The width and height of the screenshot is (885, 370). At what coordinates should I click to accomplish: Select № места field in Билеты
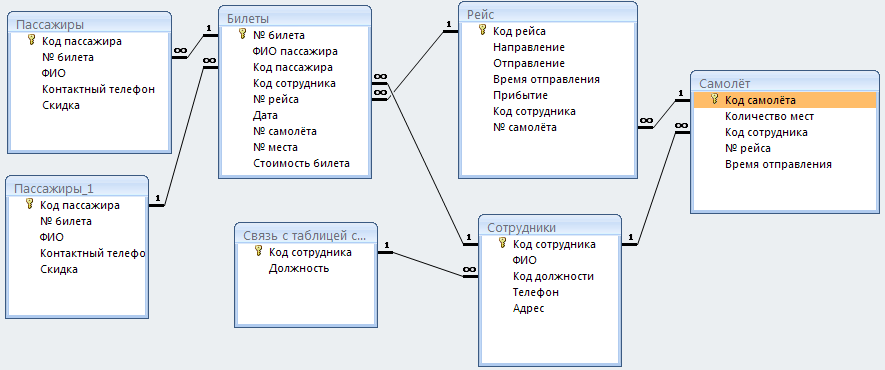[x=275, y=147]
